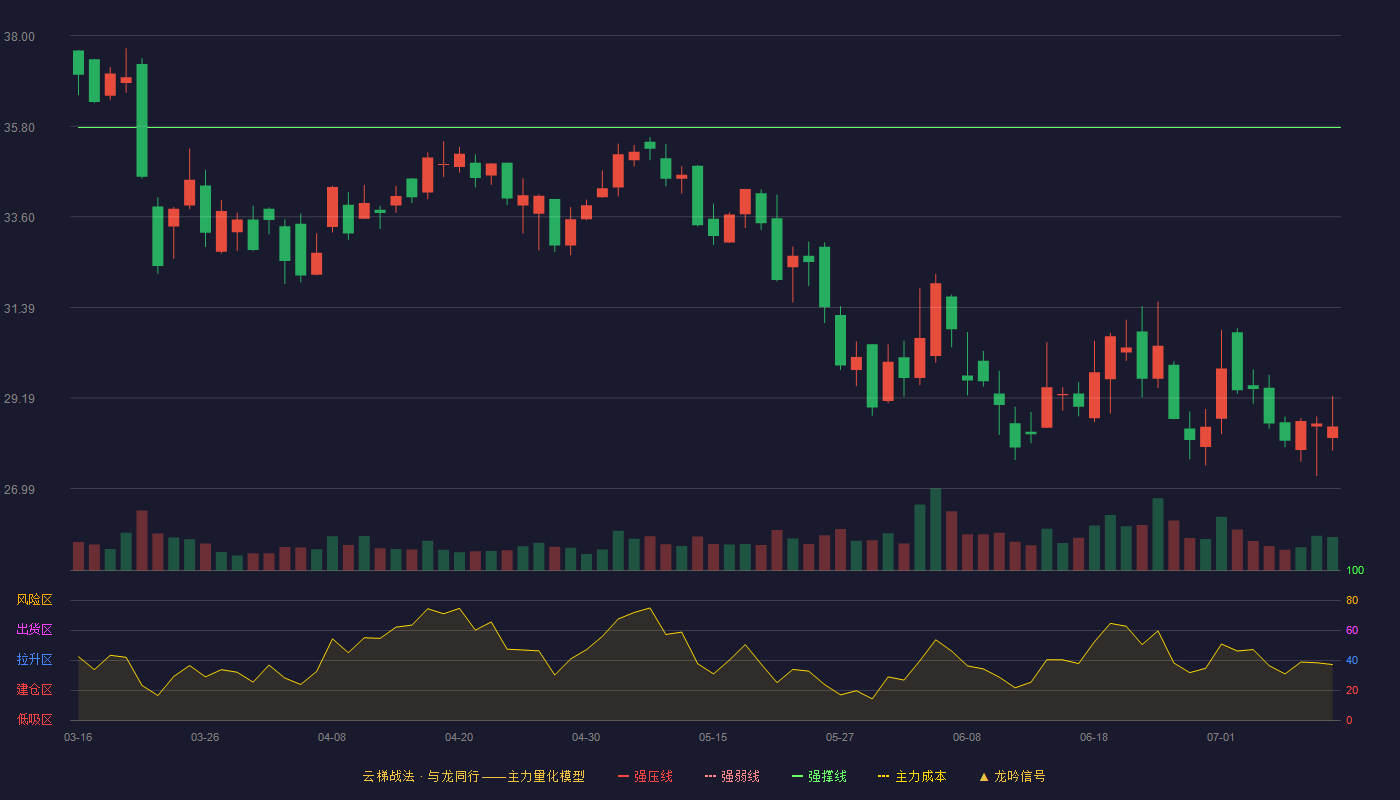This screenshot has height=800, width=1400.
Task: Click the blue 40 indicator scale label
Action: click(x=1352, y=660)
